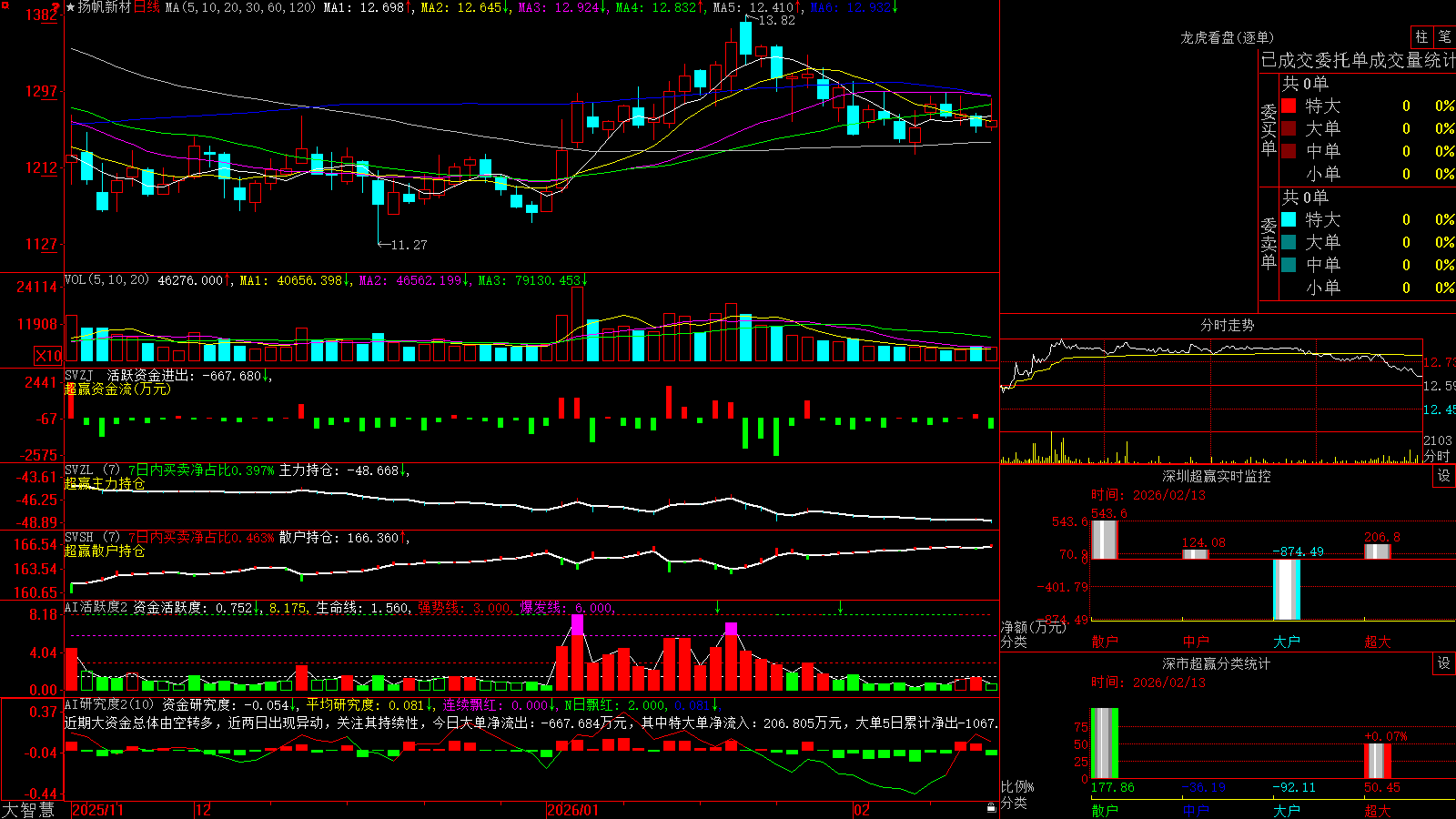
Task: Click the lock icon on the date axis
Action: 992,808
